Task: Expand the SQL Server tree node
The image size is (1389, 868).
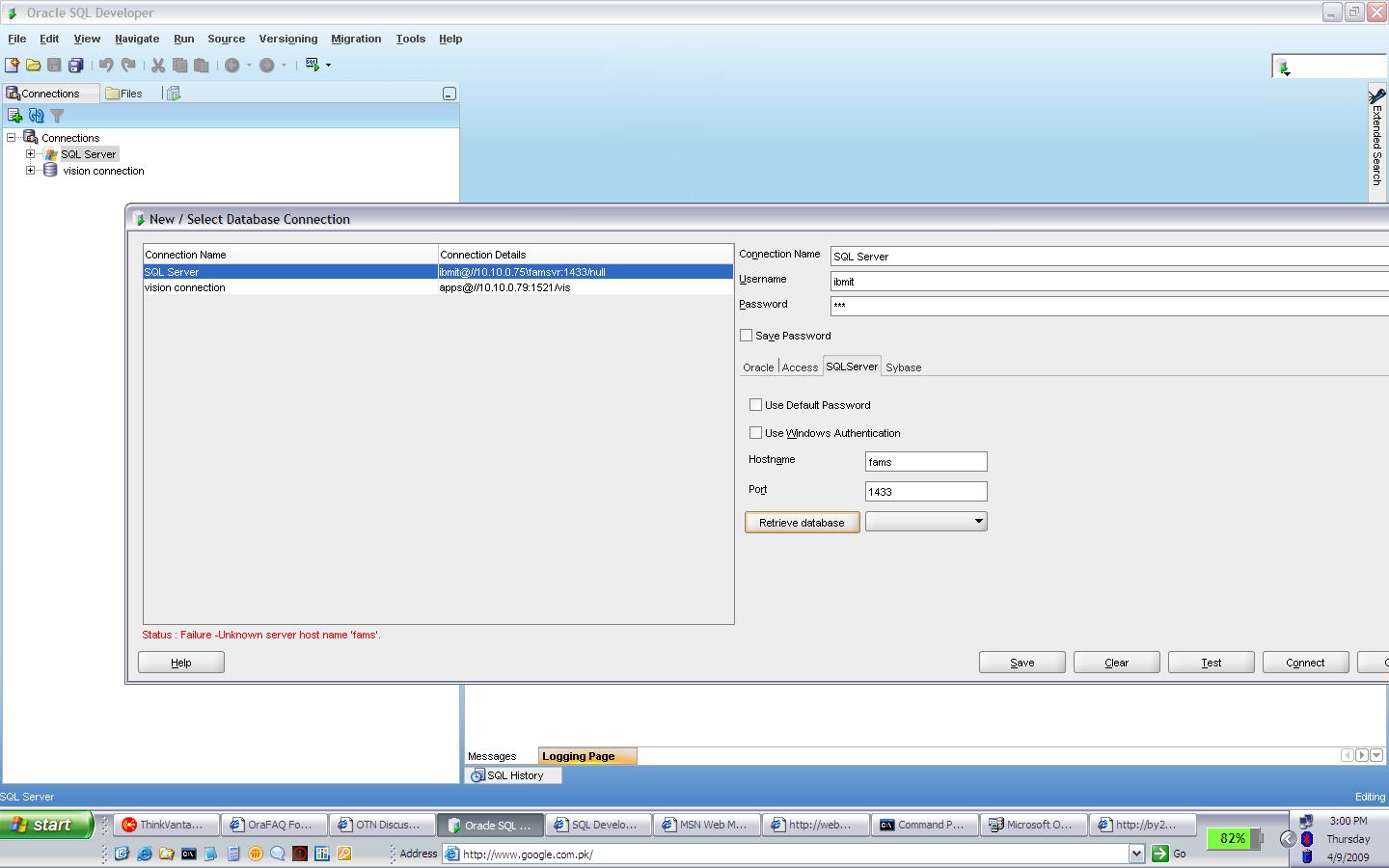Action: click(31, 154)
